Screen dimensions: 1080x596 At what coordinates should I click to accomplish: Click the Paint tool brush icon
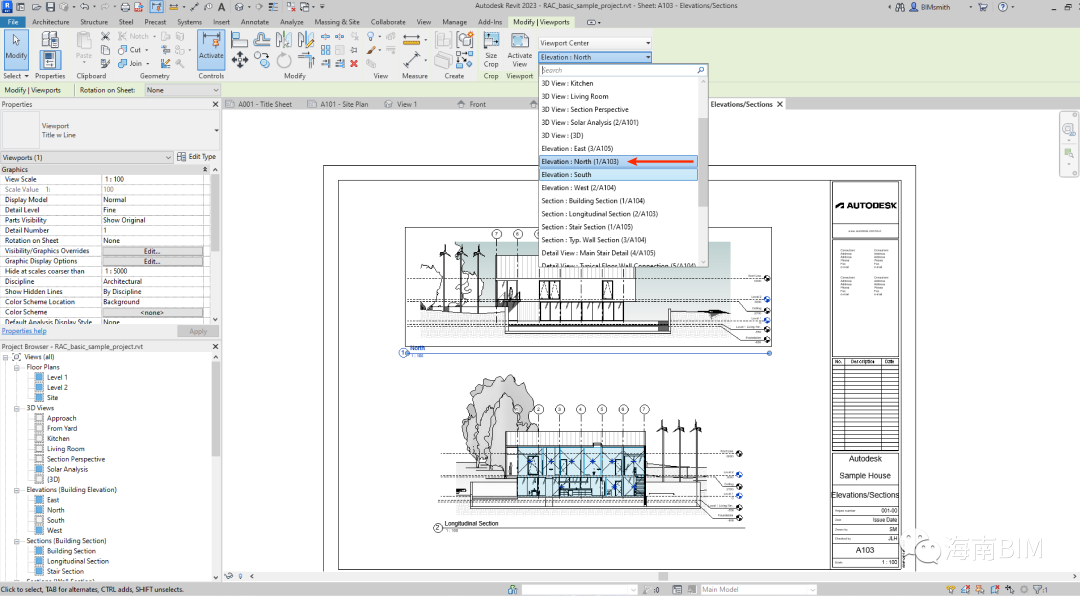pos(371,50)
